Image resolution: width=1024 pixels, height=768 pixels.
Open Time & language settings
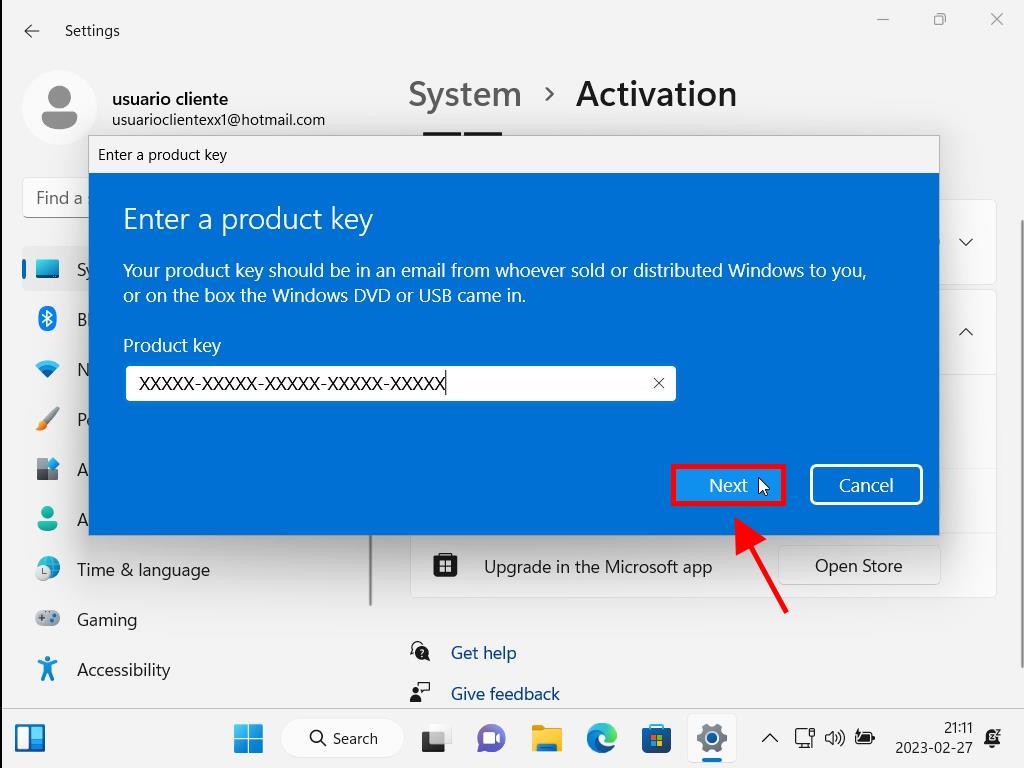click(143, 570)
